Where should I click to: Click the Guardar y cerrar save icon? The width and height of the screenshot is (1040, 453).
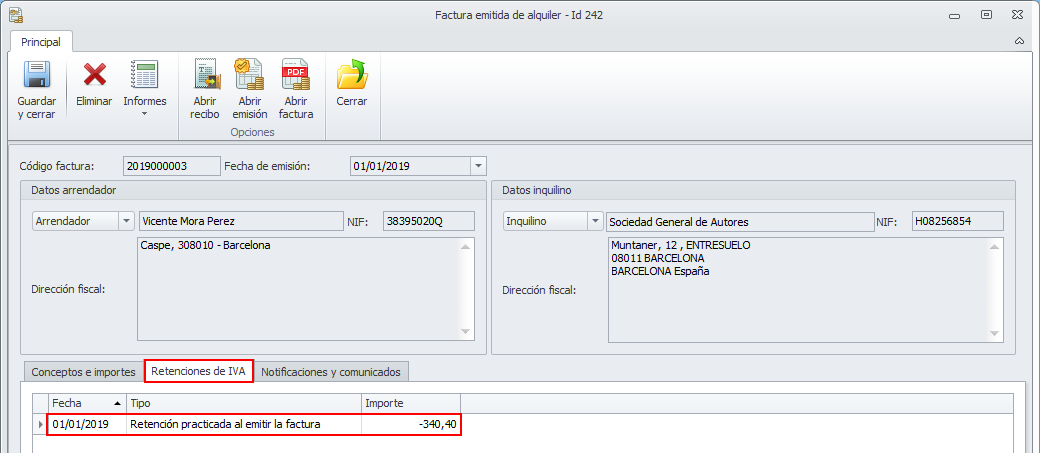(x=37, y=75)
